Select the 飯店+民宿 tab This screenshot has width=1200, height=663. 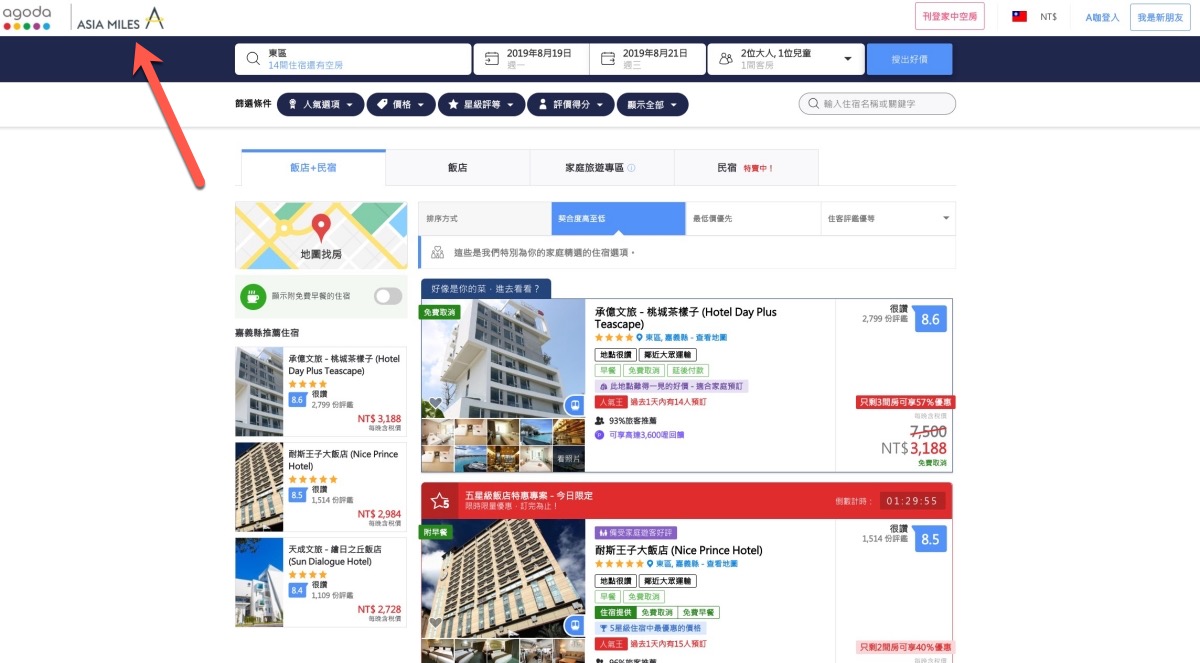pos(313,168)
